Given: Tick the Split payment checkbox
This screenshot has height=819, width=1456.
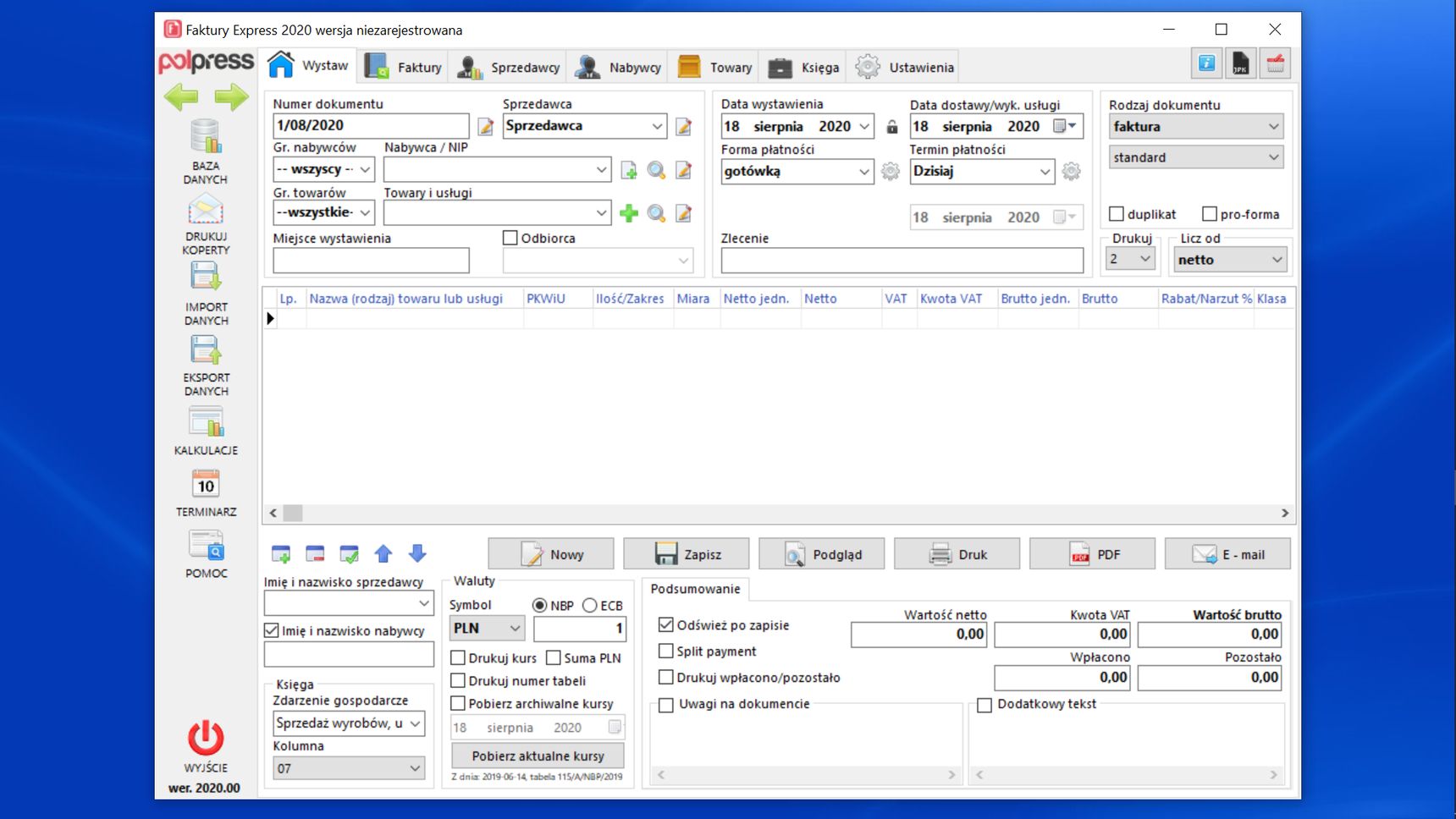Looking at the screenshot, I should [666, 651].
